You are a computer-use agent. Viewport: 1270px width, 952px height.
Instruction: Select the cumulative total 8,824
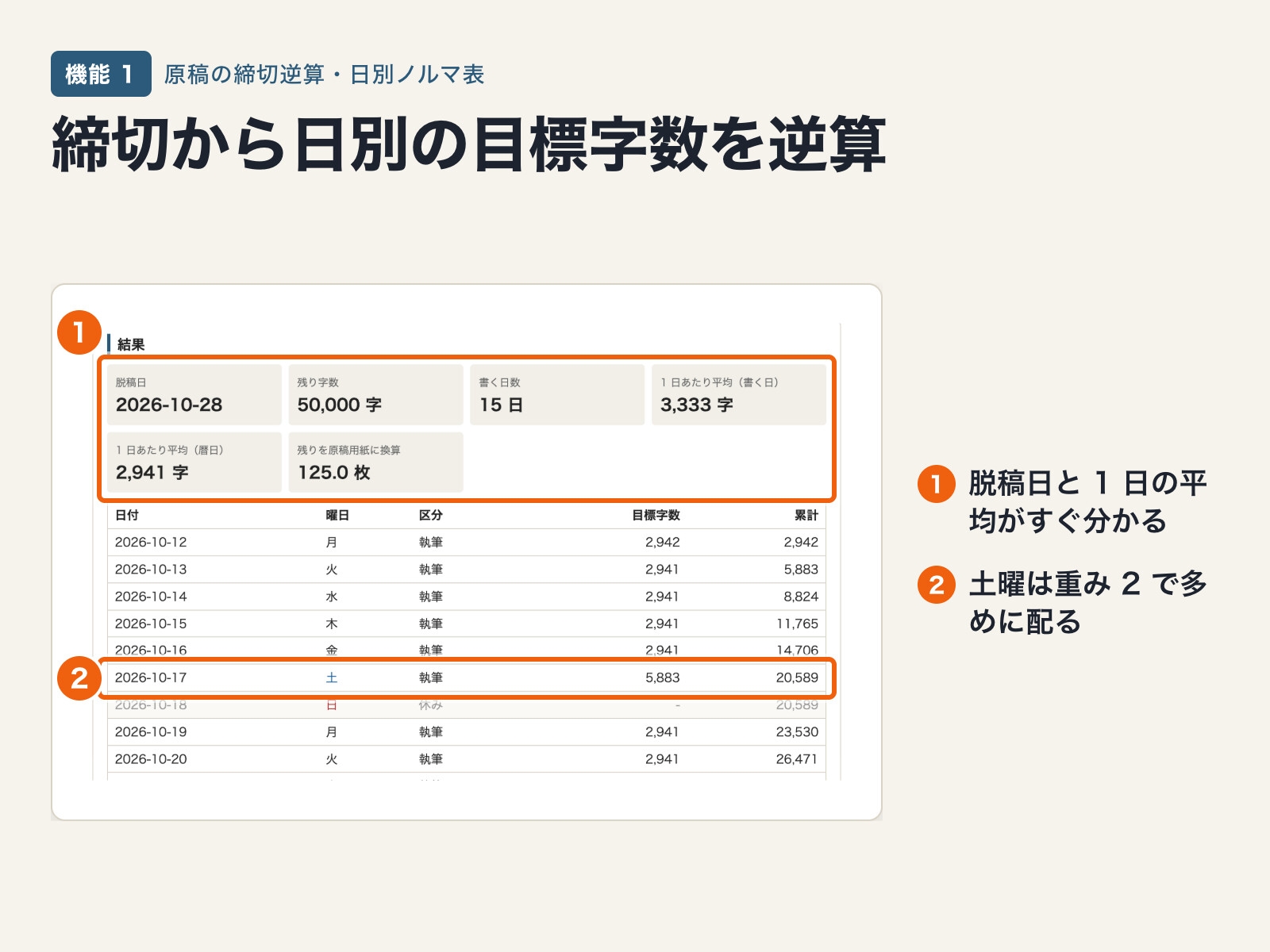pyautogui.click(x=801, y=597)
